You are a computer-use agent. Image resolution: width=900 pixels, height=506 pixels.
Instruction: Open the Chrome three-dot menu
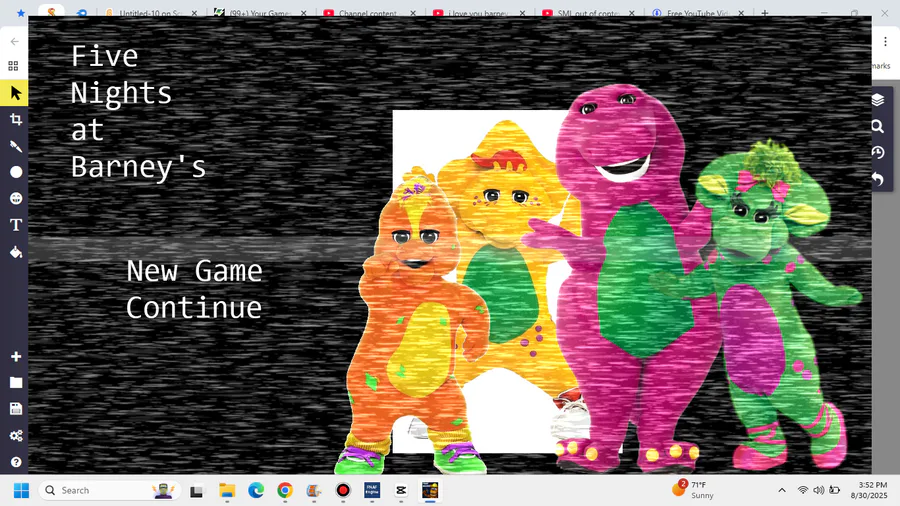point(885,41)
